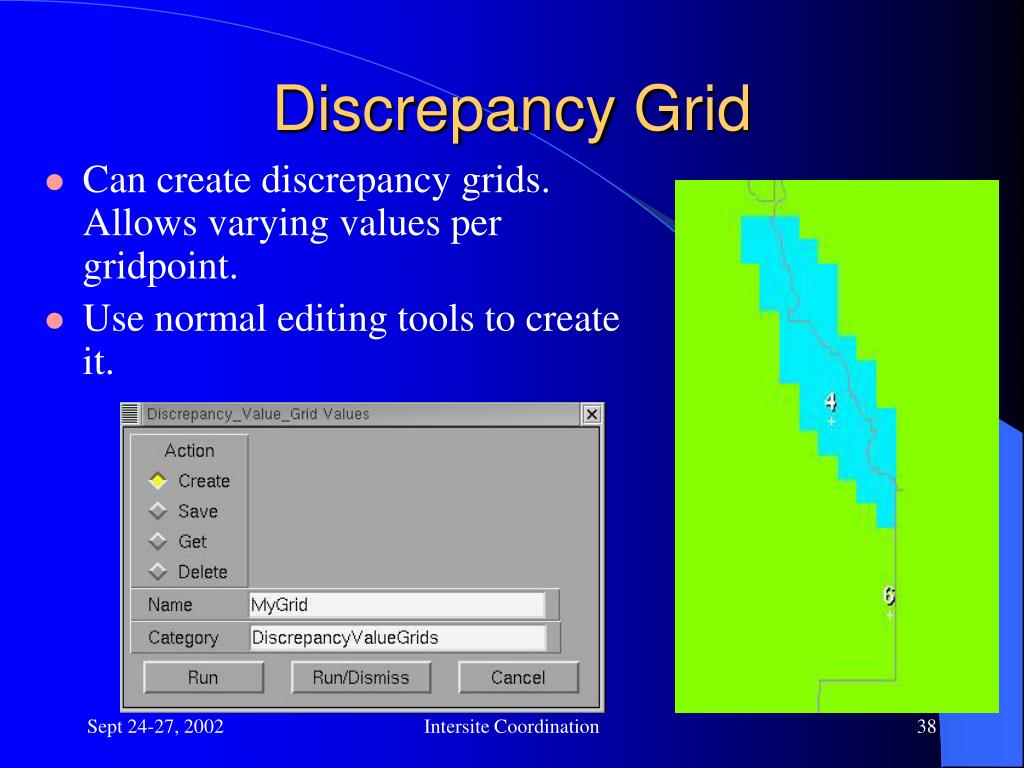Image resolution: width=1024 pixels, height=768 pixels.
Task: Click the Category label in the dialog
Action: coord(183,638)
